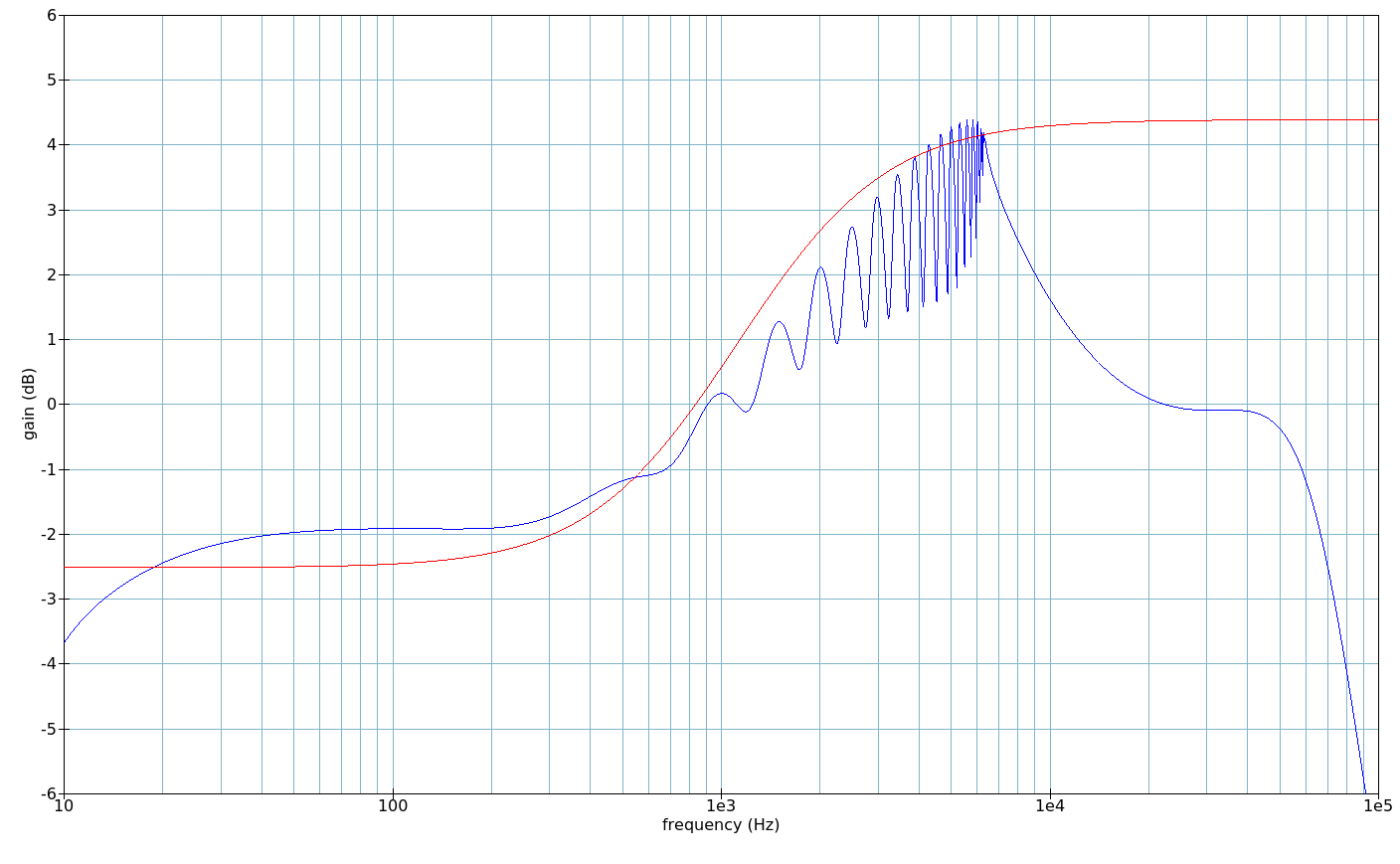Click the '6' gain tick label
1400x864 pixels.
51,15
